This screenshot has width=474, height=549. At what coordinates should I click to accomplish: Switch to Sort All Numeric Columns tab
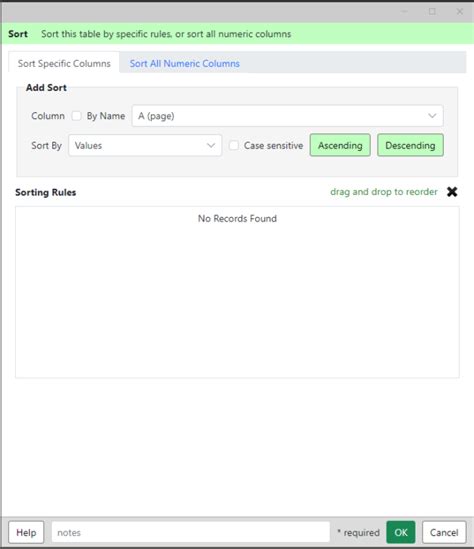tap(184, 63)
